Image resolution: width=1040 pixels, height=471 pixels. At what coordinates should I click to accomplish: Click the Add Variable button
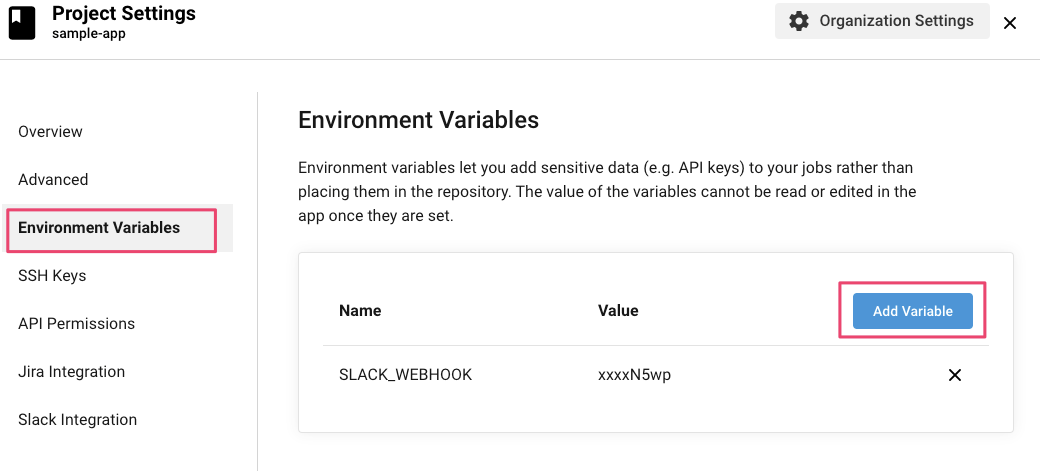912,311
